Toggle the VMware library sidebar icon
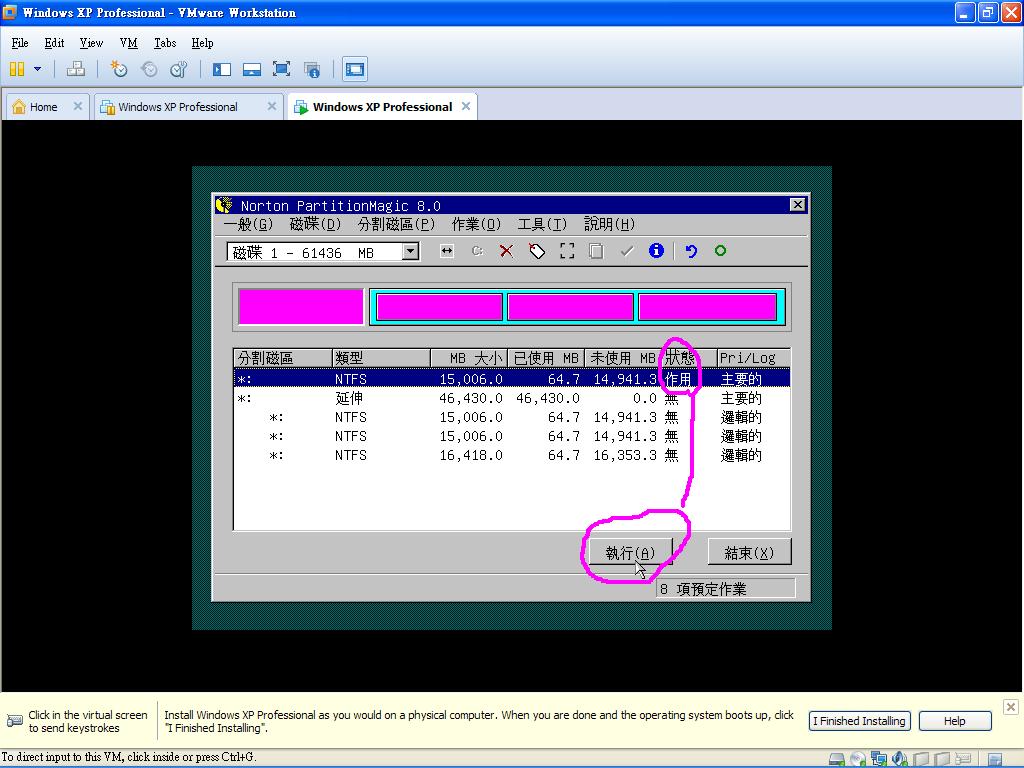The width and height of the screenshot is (1024, 768). (222, 69)
